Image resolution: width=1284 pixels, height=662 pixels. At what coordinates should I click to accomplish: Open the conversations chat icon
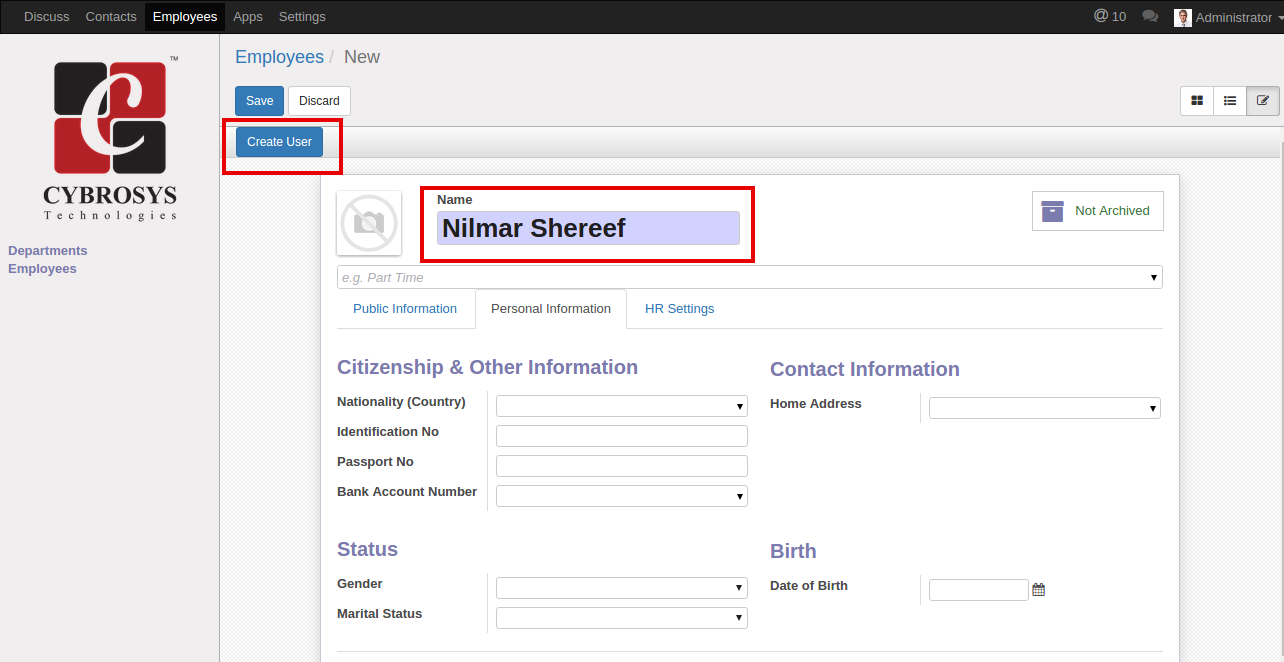coord(1150,17)
